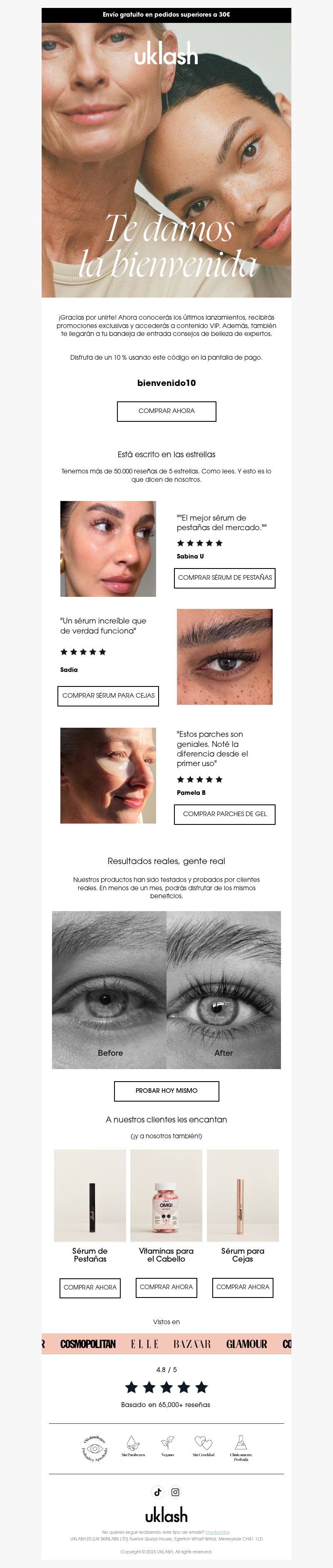Click the Sin Parabenos droplet icon
Screen dimensions: 333x1568
pos(132,1443)
